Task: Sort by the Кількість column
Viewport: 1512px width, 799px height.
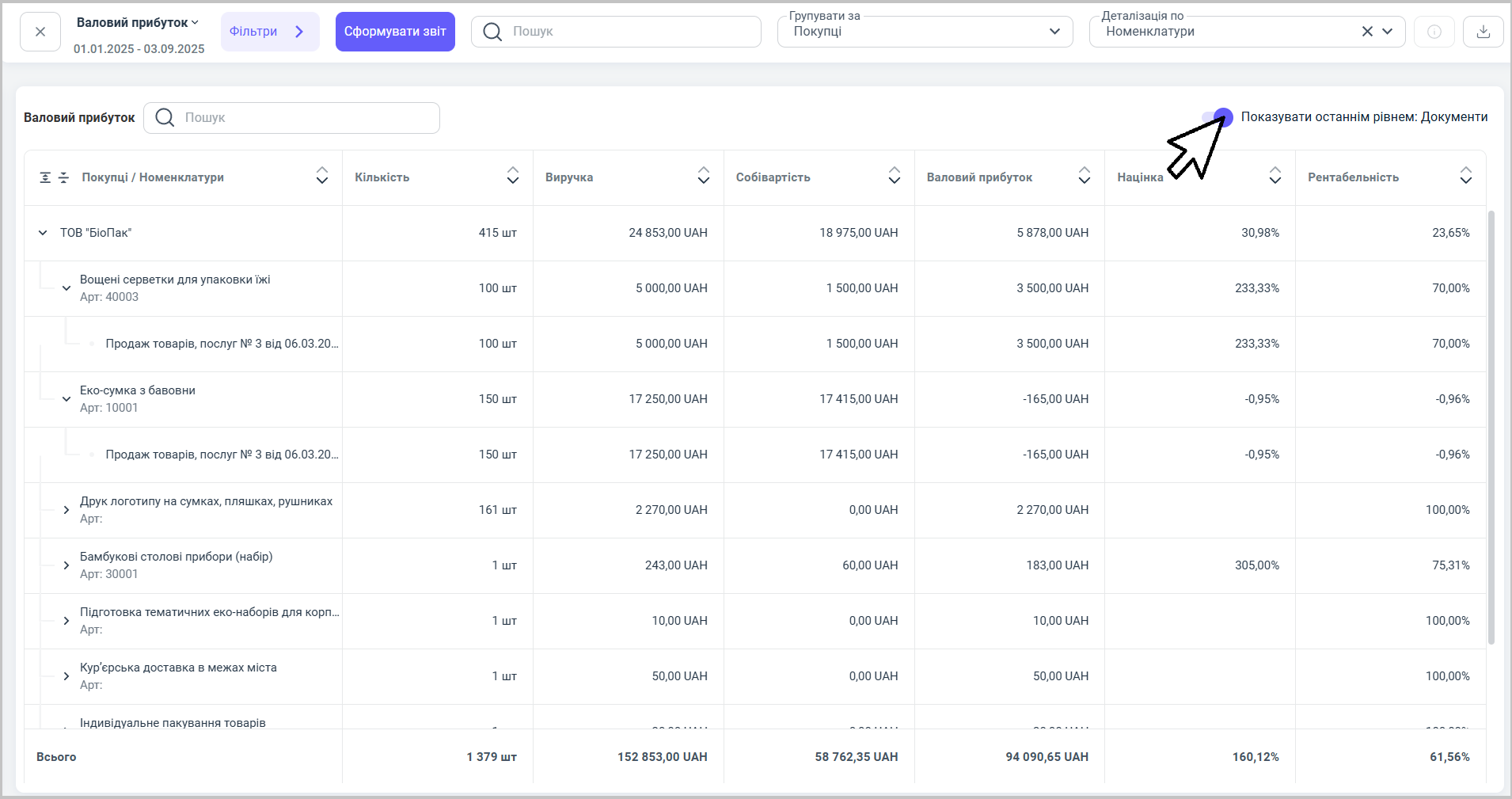Action: pos(512,176)
